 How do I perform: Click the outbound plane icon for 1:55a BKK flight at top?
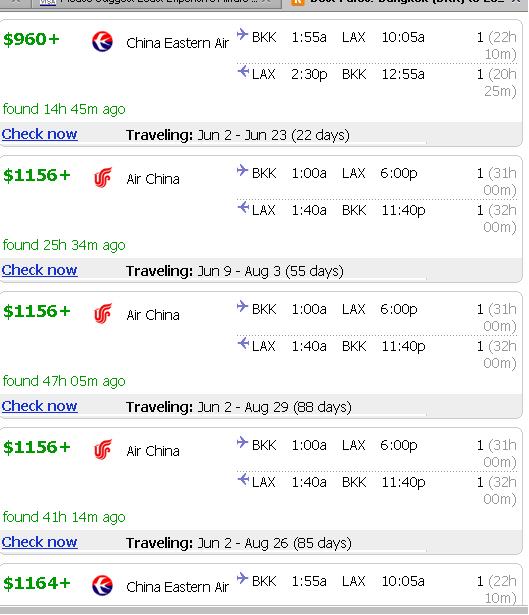pos(243,35)
